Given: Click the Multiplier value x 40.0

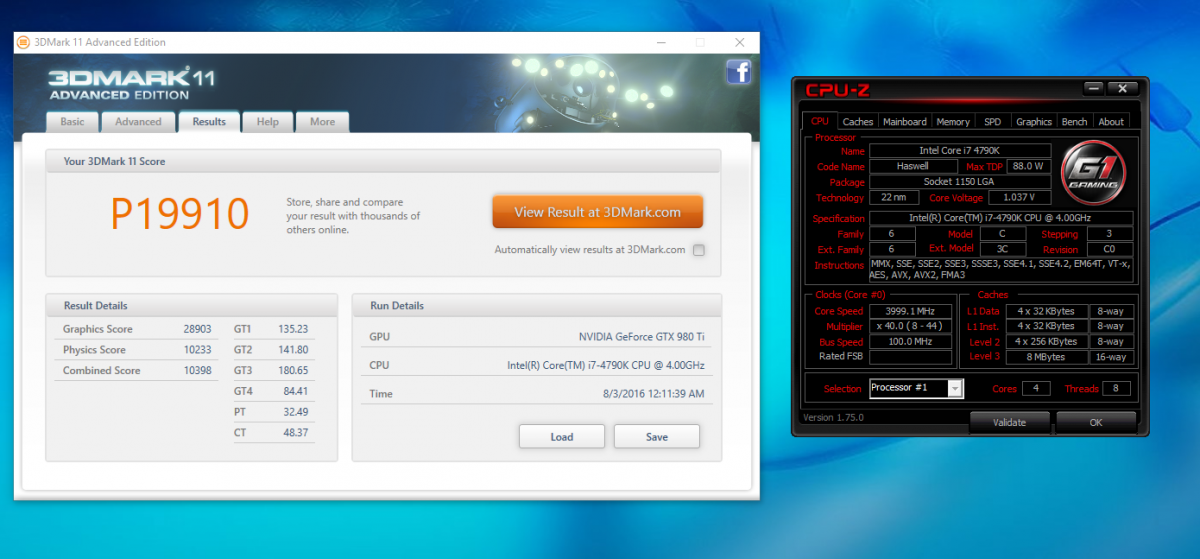Looking at the screenshot, I should tap(910, 326).
